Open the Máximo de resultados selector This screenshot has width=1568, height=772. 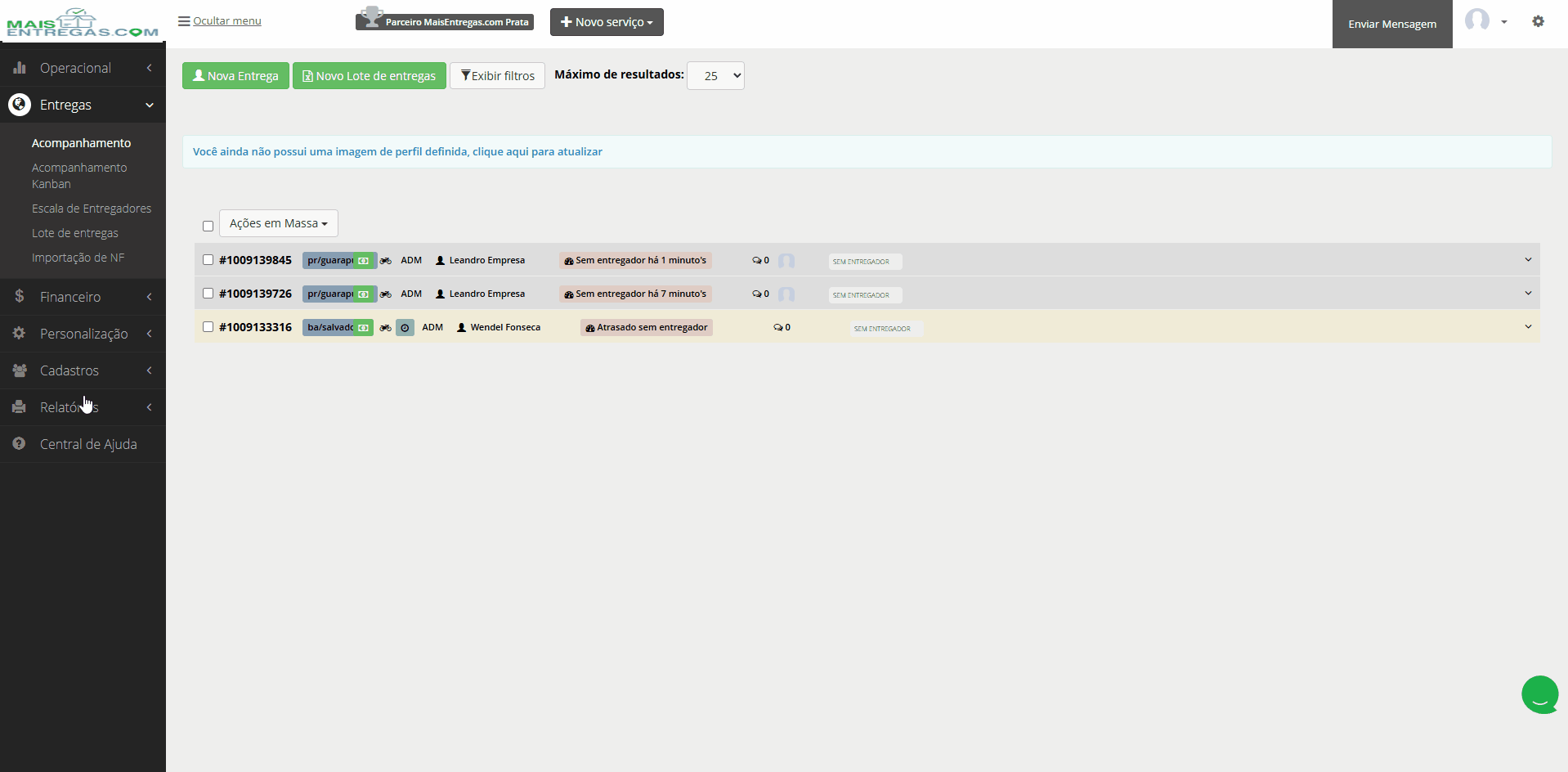tap(715, 75)
